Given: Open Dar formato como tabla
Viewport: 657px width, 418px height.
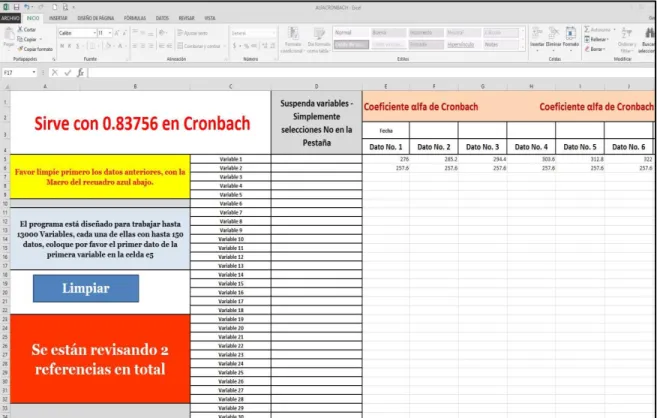Looking at the screenshot, I should point(319,40).
